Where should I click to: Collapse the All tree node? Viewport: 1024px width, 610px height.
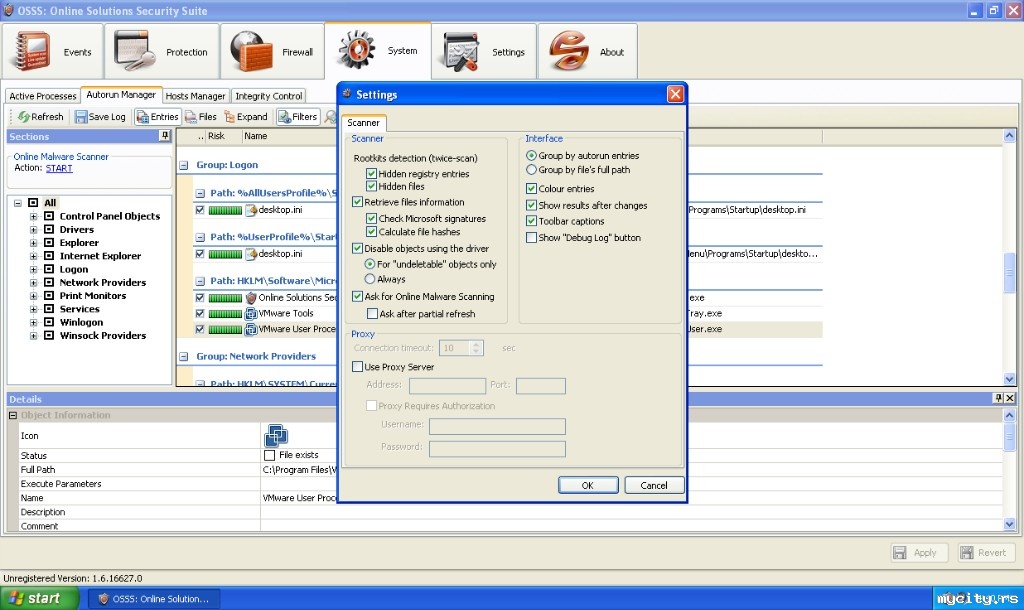pyautogui.click(x=18, y=202)
